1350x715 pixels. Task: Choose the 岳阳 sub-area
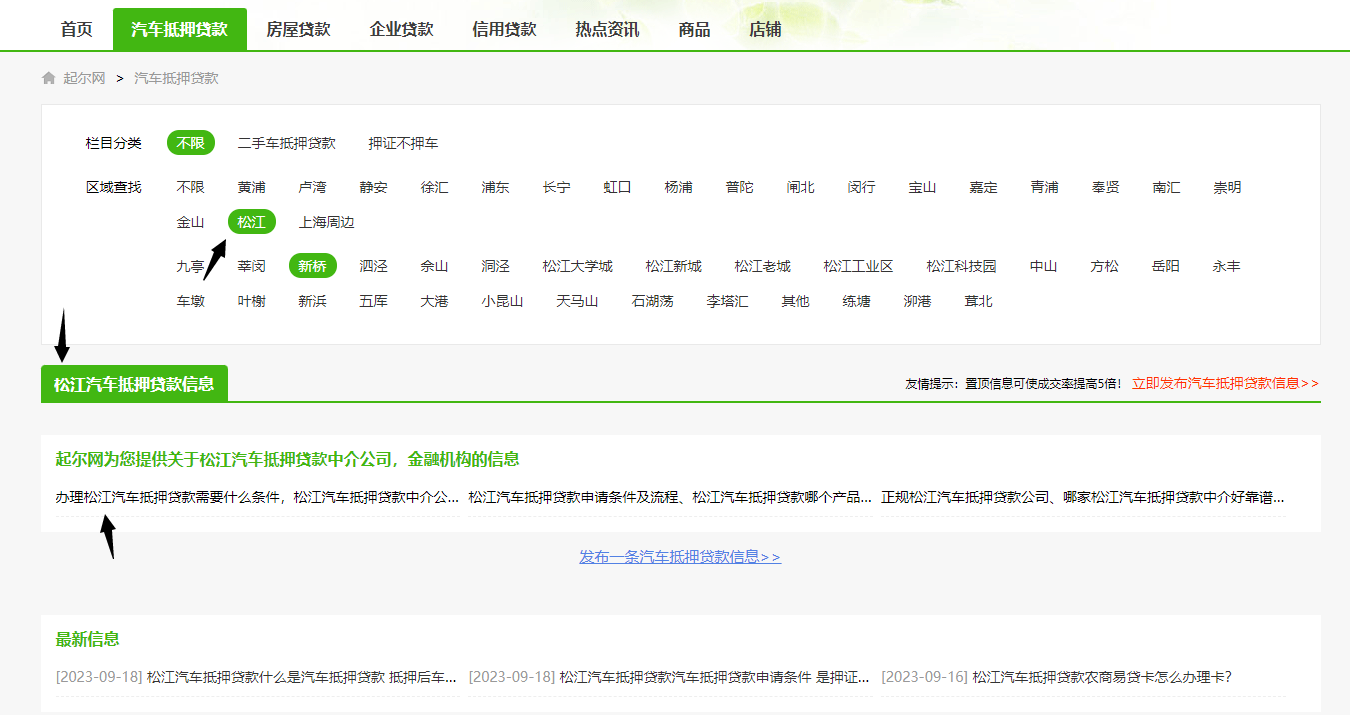coord(1166,266)
